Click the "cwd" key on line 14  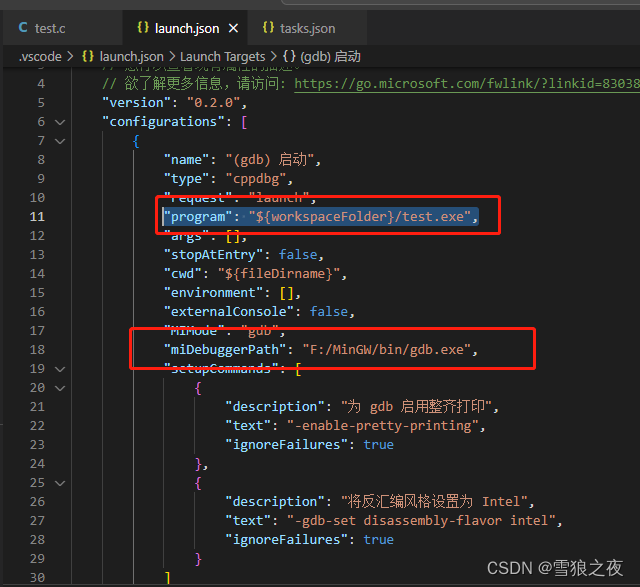tap(183, 273)
